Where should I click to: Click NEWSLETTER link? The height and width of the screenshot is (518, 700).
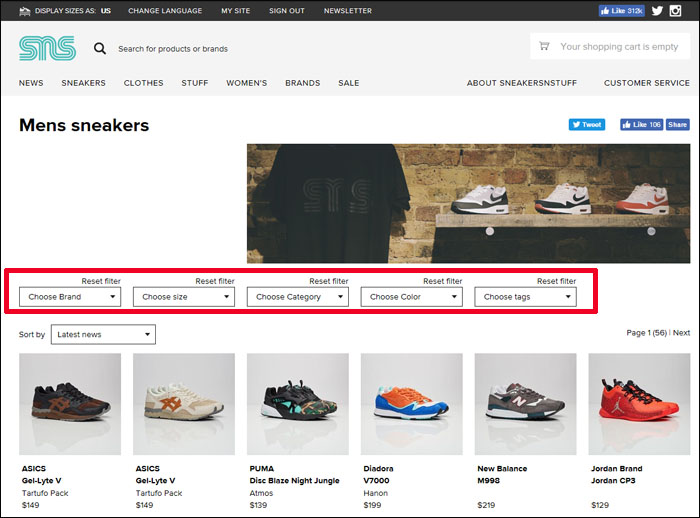point(348,11)
